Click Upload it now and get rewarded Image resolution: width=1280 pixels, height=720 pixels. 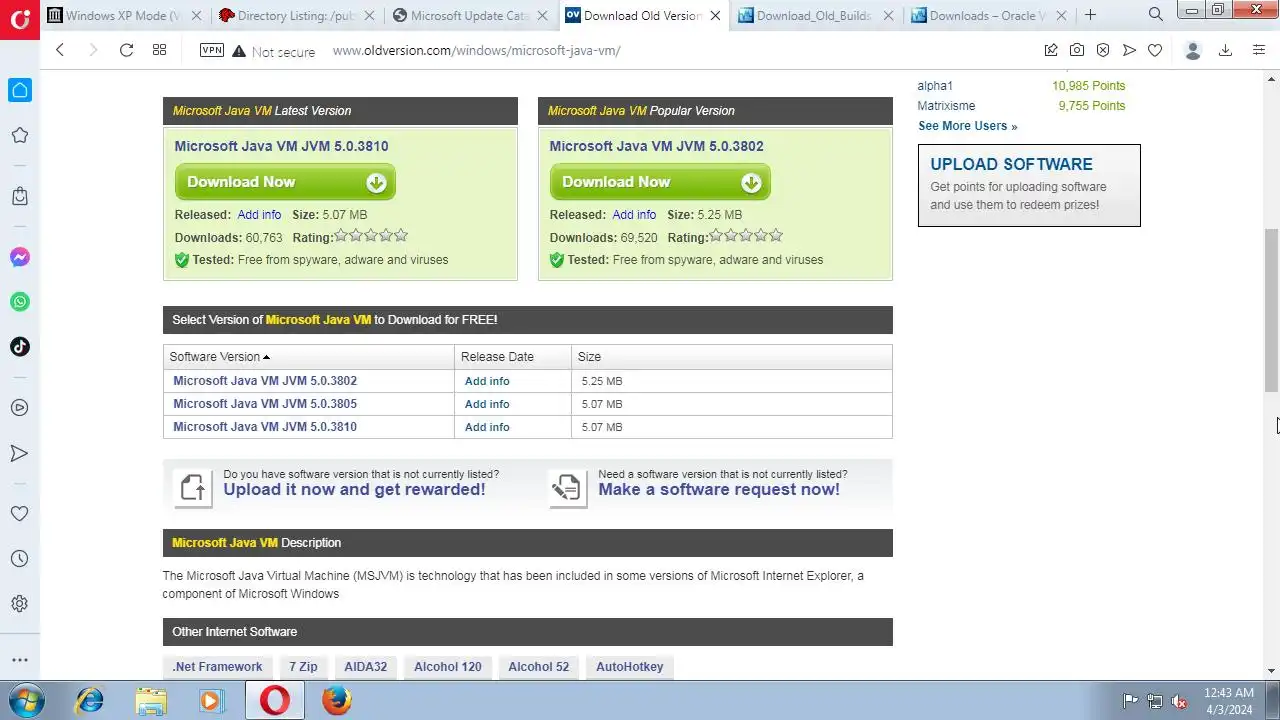click(x=354, y=489)
